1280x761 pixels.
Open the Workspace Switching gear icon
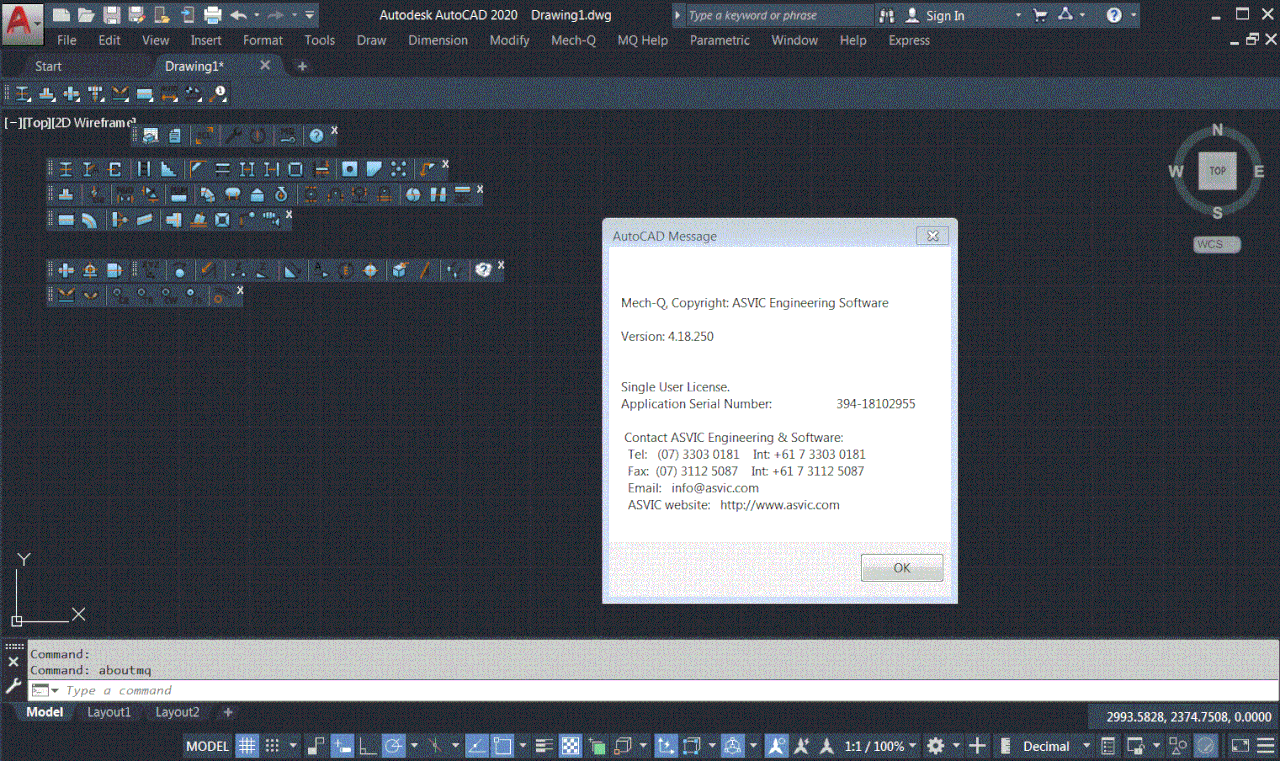[936, 746]
